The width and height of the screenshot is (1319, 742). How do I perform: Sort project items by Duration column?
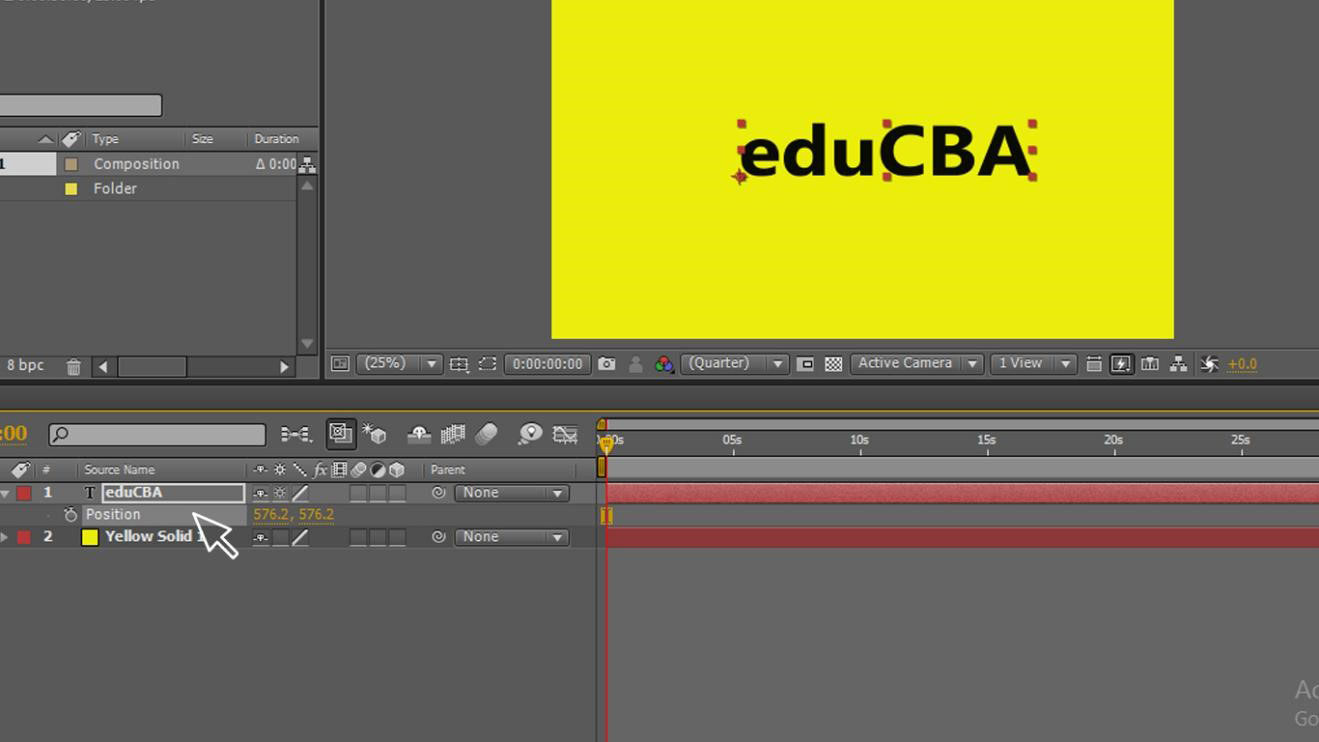tap(276, 139)
